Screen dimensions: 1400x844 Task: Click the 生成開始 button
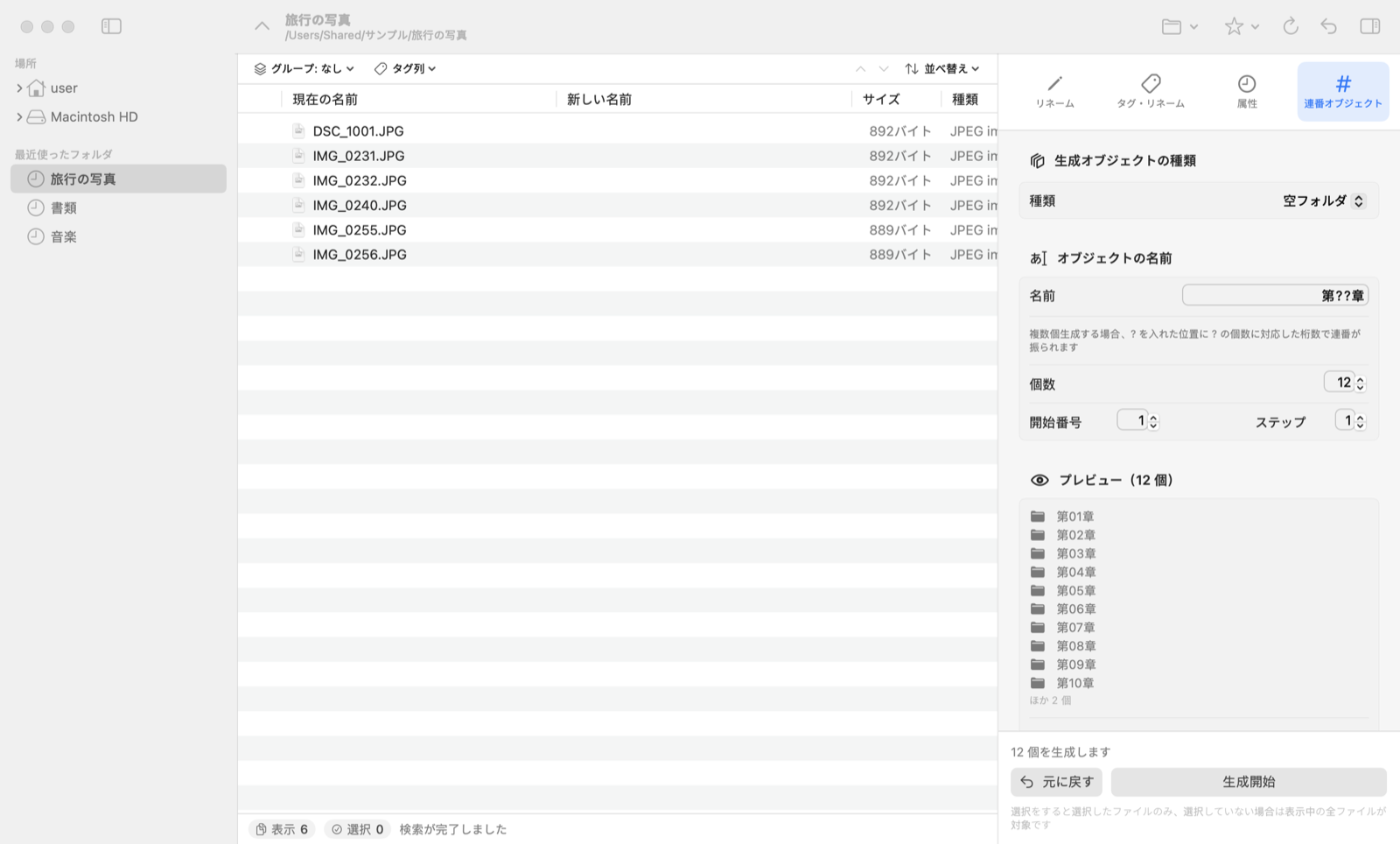(x=1249, y=782)
